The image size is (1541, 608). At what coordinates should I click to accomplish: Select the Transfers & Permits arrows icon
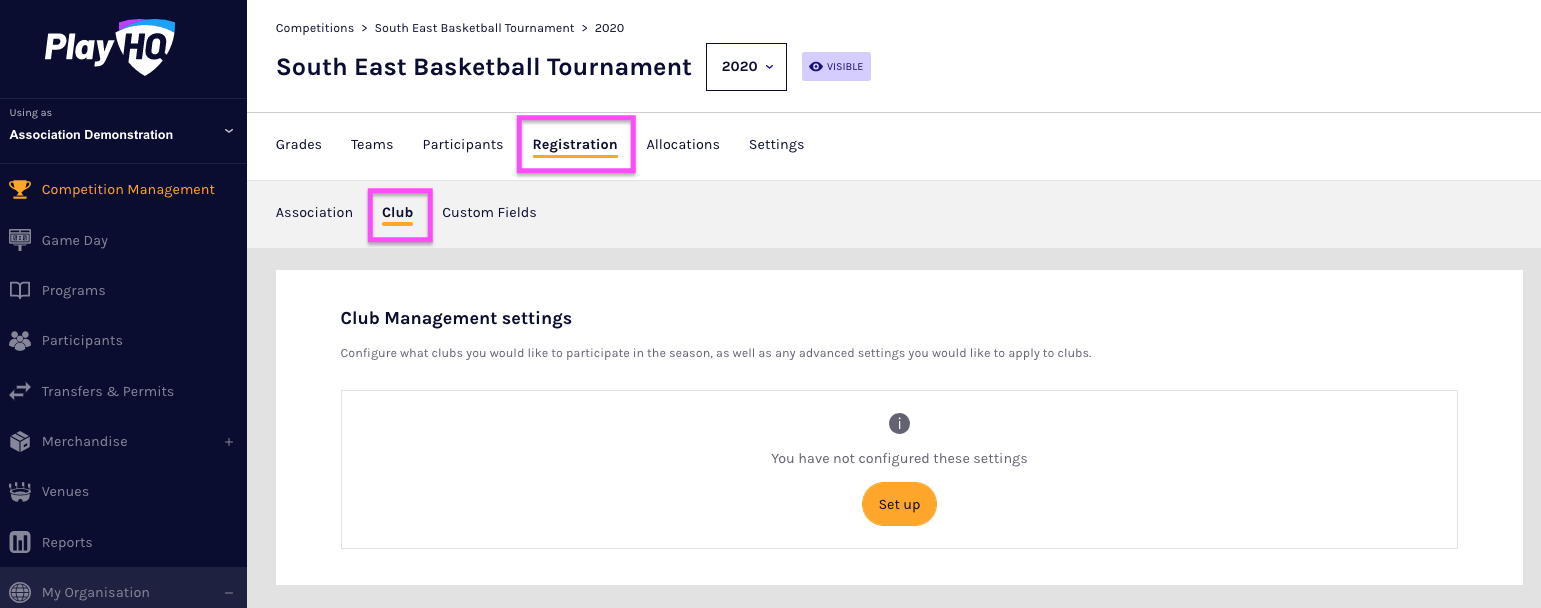pos(20,391)
